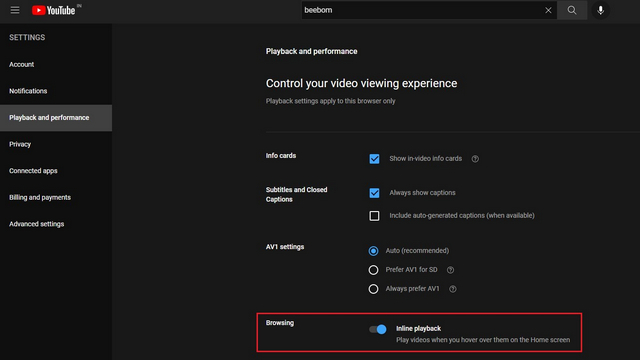Enable Include auto-generated captions checkbox
The height and width of the screenshot is (360, 640).
coord(374,216)
